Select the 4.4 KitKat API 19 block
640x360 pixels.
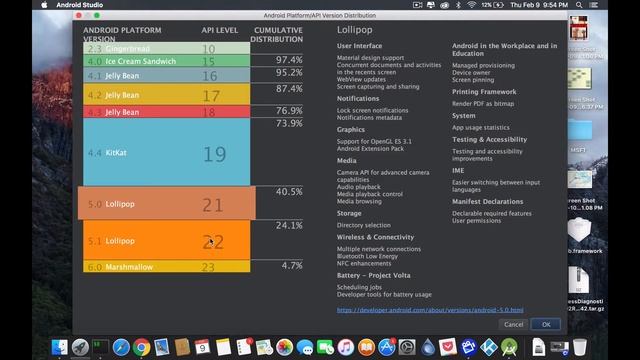click(x=167, y=152)
